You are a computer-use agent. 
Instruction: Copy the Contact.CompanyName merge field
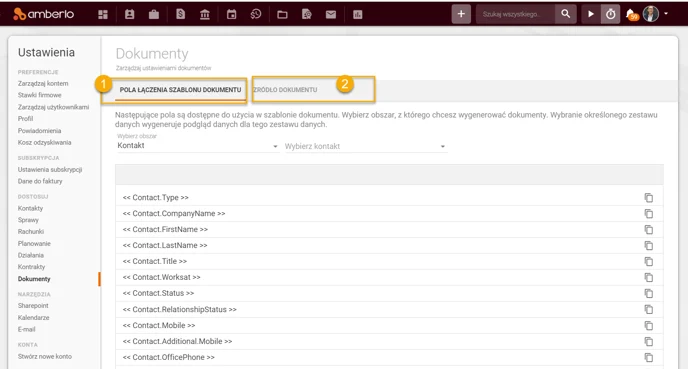649,214
